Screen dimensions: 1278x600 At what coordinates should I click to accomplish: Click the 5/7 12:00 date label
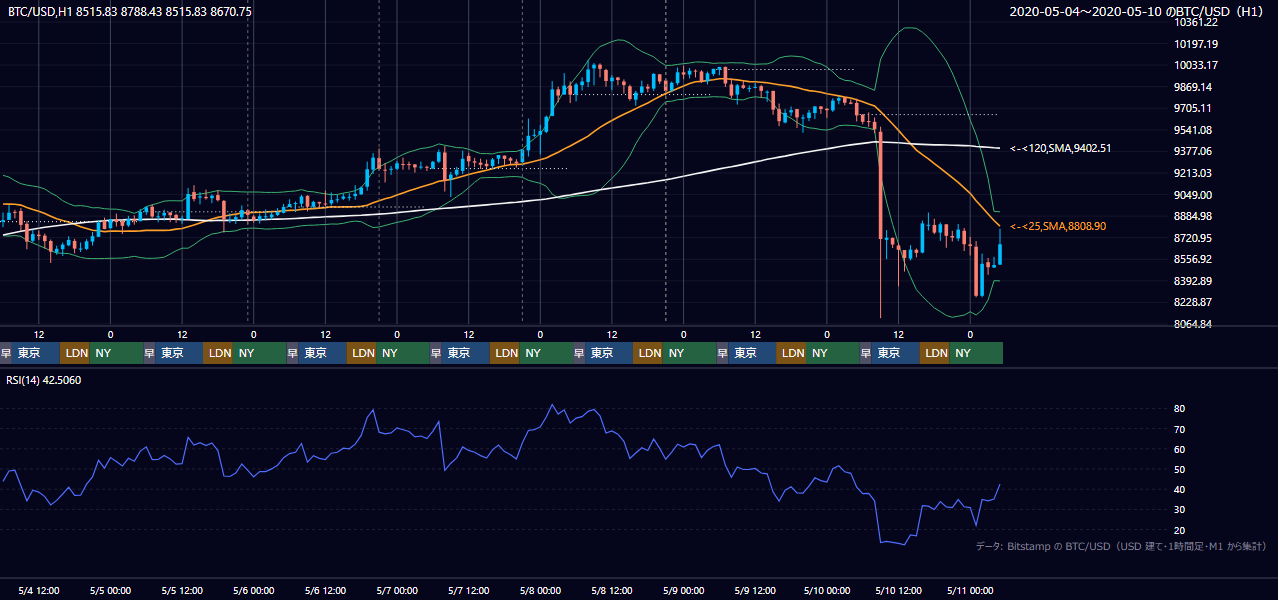(x=468, y=590)
